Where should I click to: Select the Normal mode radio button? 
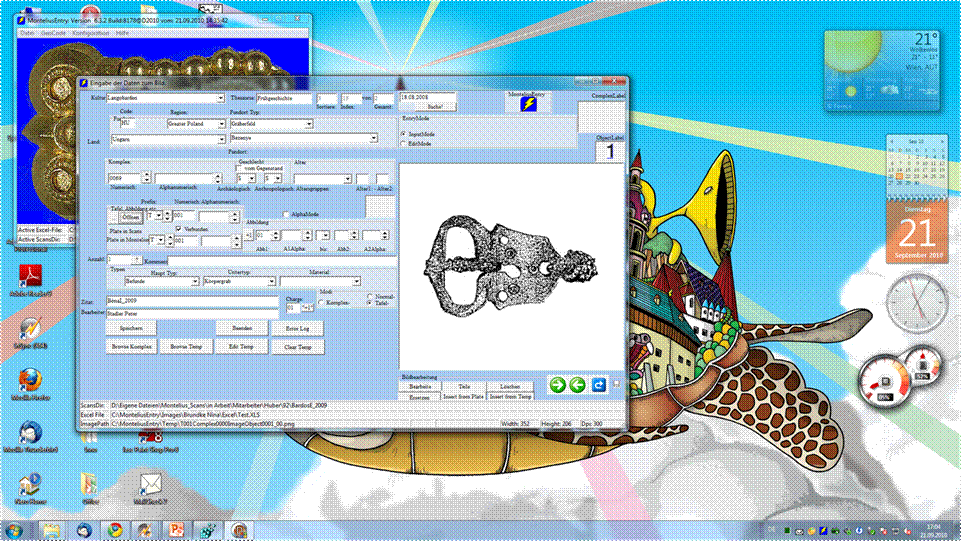pyautogui.click(x=370, y=297)
